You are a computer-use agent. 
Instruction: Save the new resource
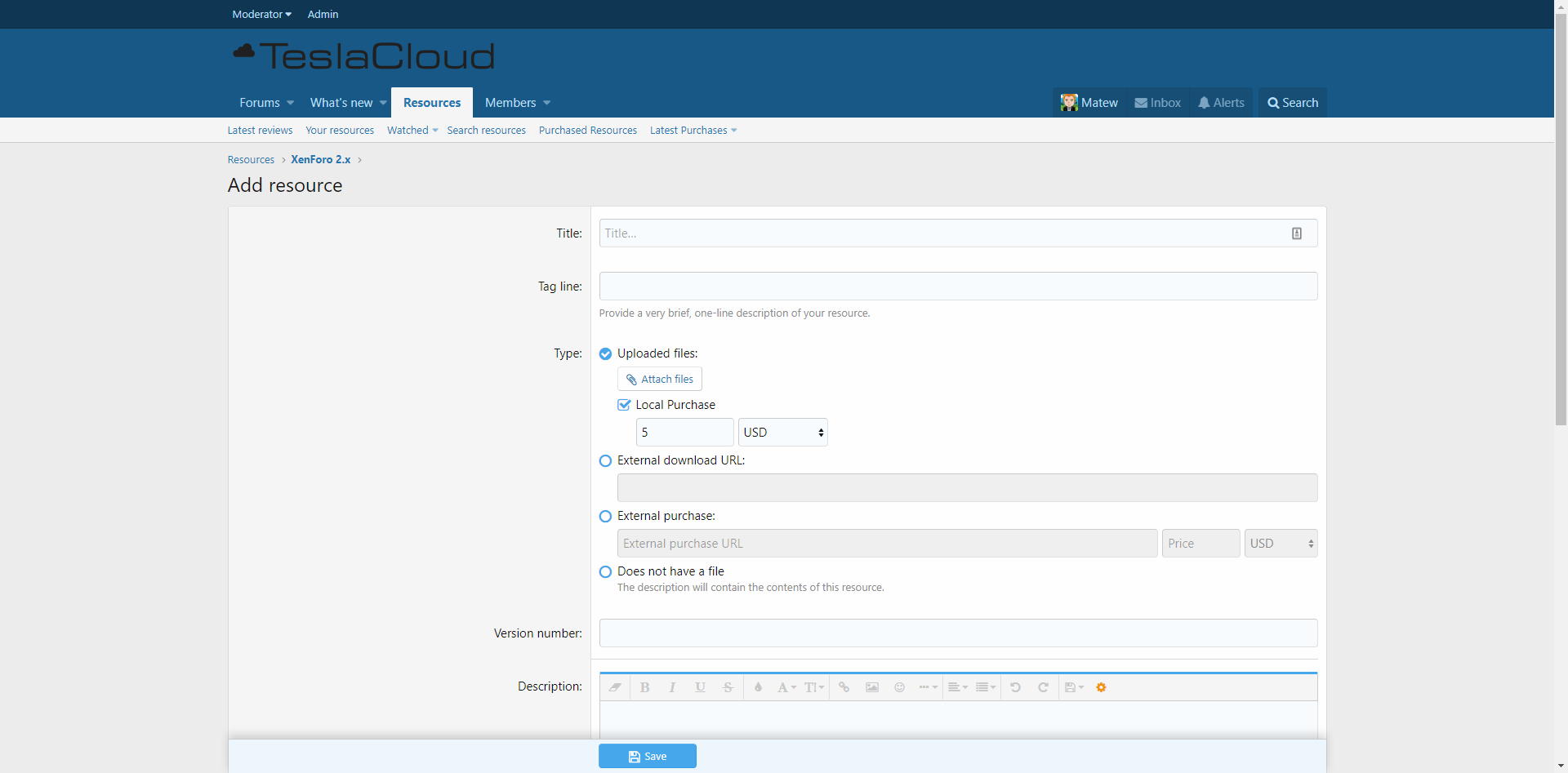(647, 757)
